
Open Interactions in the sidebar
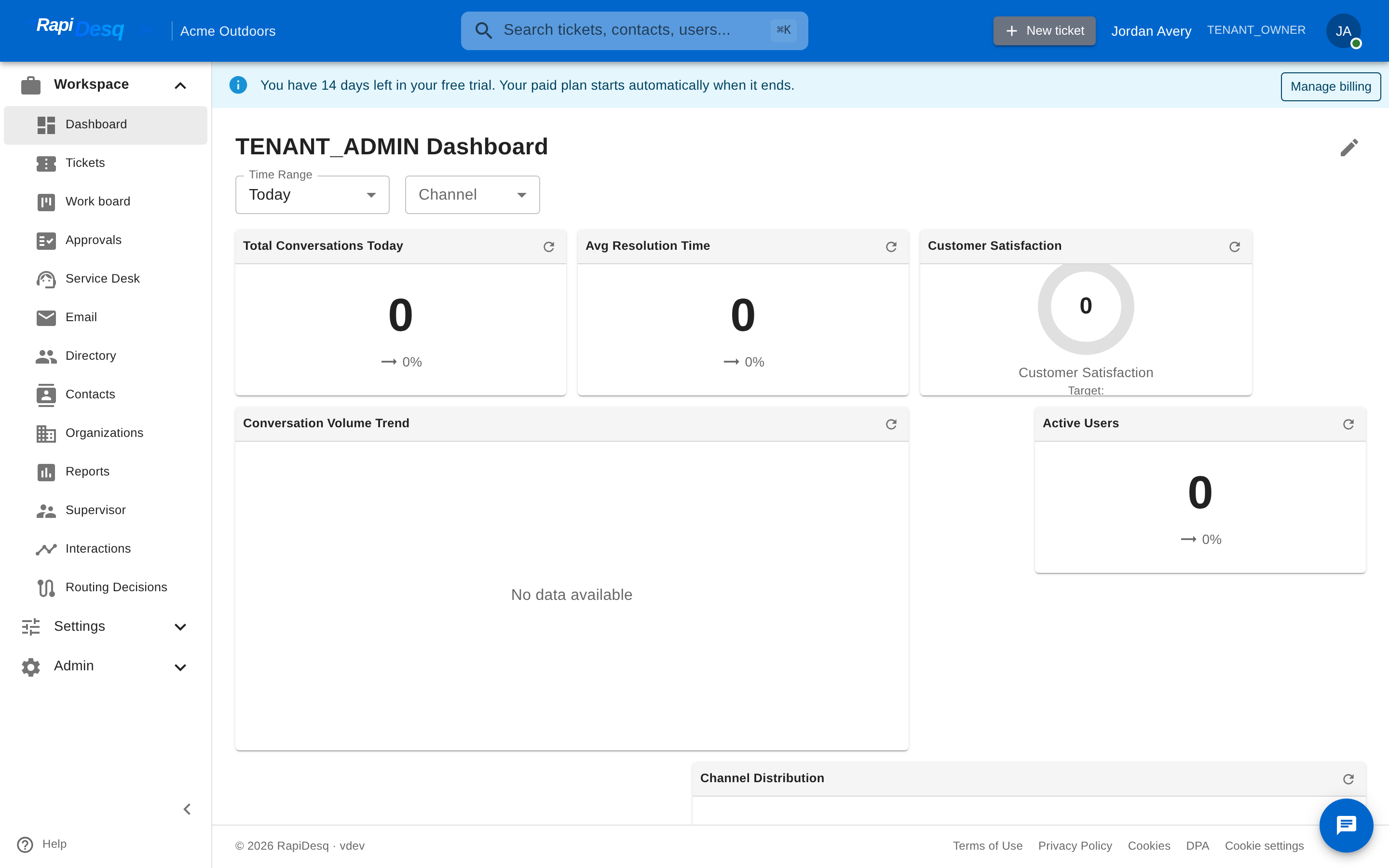tap(106, 549)
